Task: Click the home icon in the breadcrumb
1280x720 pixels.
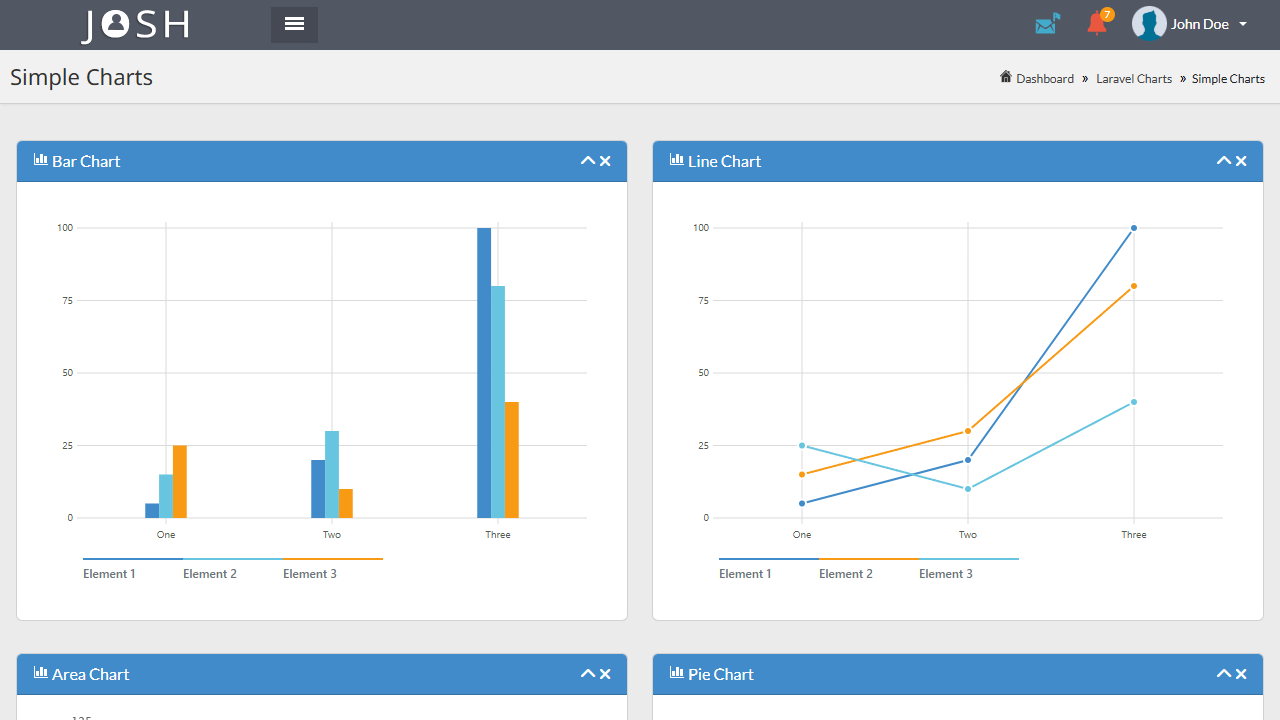Action: click(1006, 77)
